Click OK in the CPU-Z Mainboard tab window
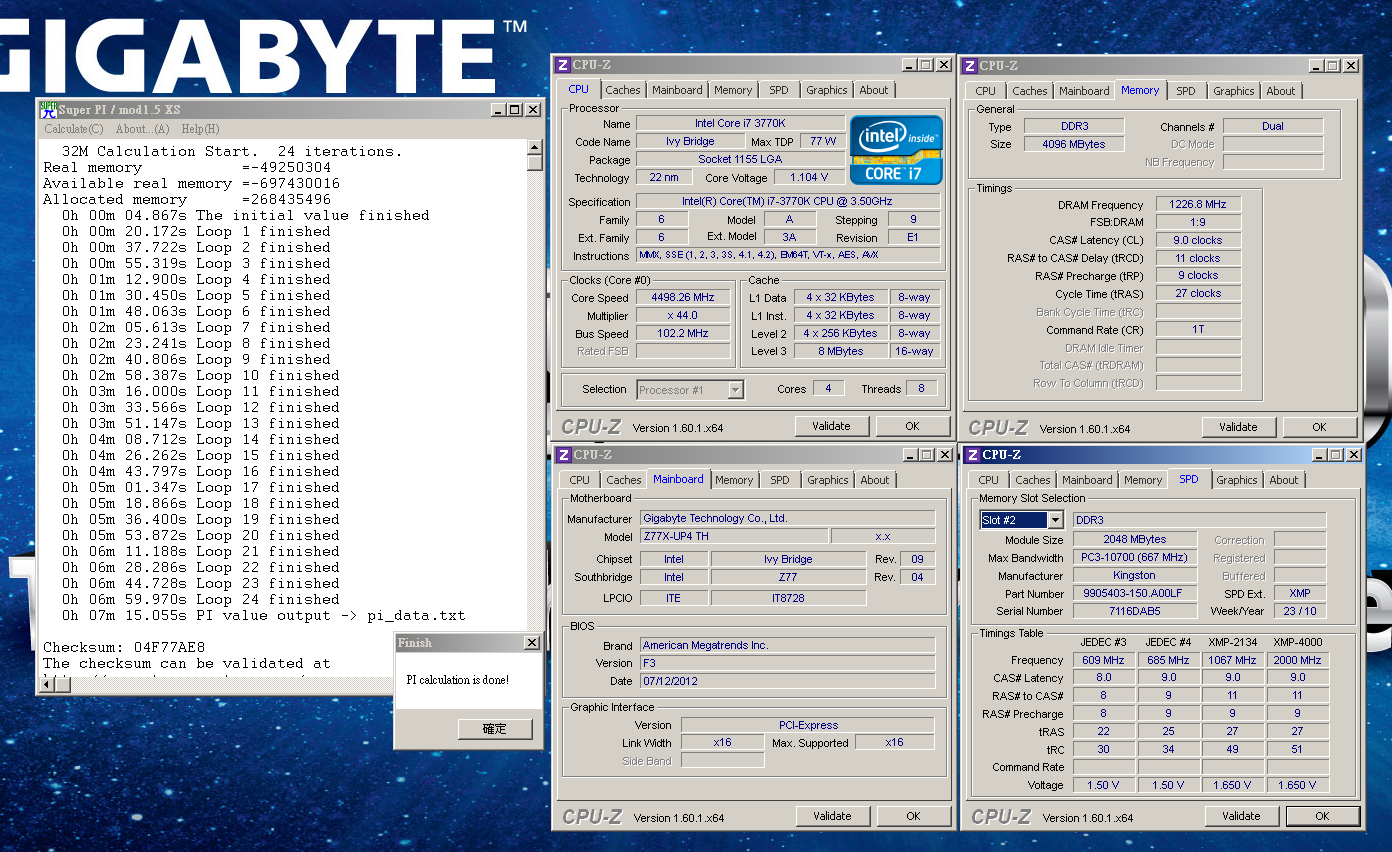The image size is (1392, 852). 913,816
